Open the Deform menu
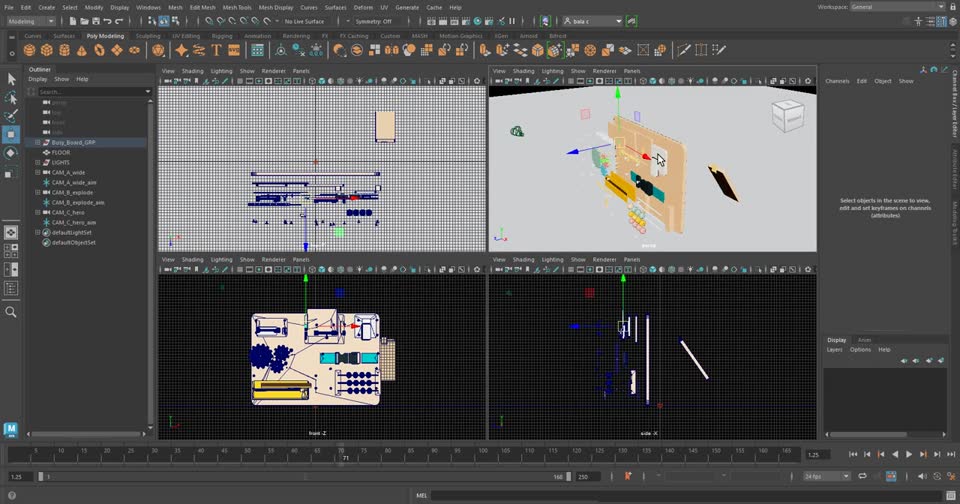This screenshot has height=504, width=960. pos(363,7)
